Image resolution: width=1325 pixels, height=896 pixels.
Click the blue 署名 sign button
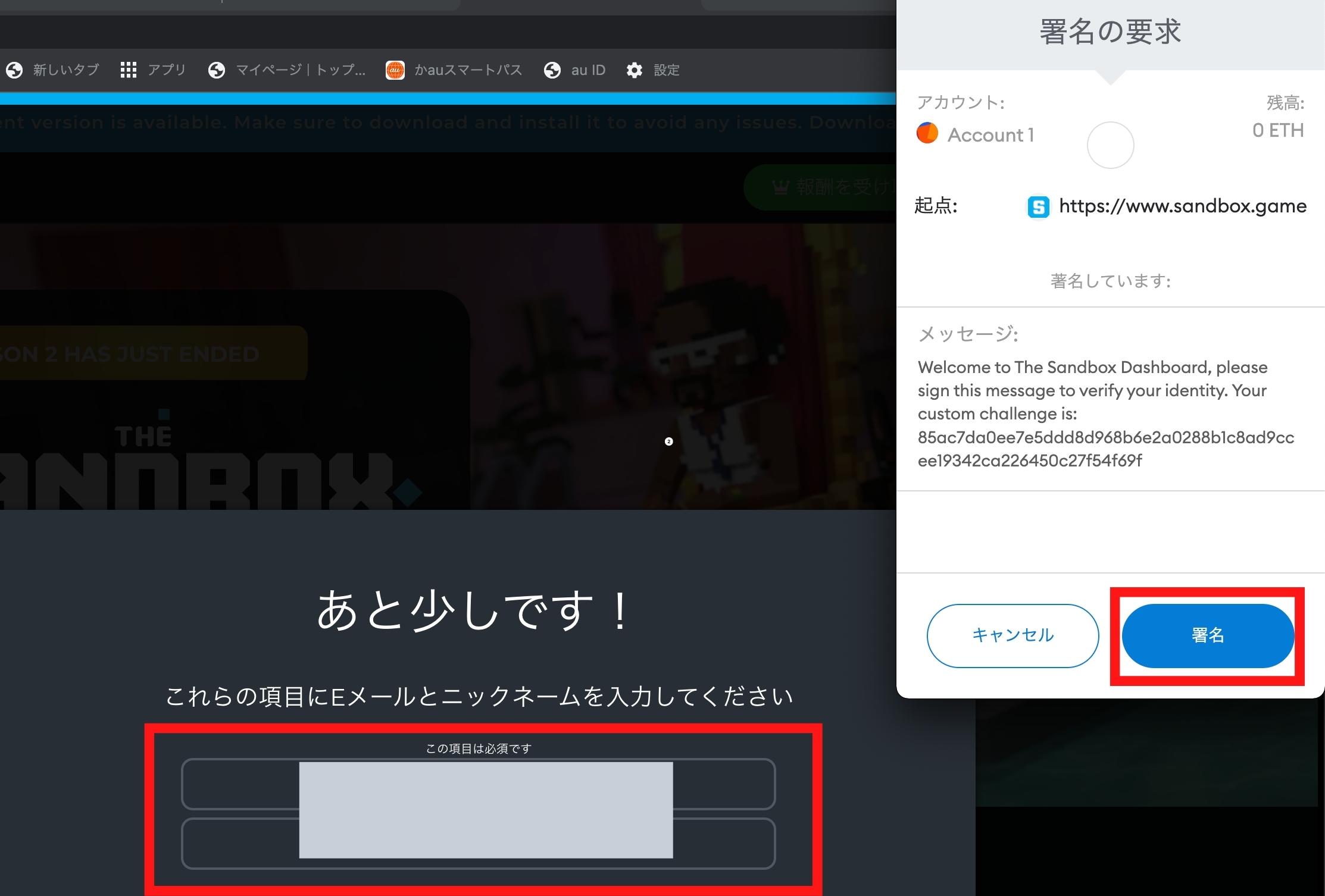pos(1208,635)
